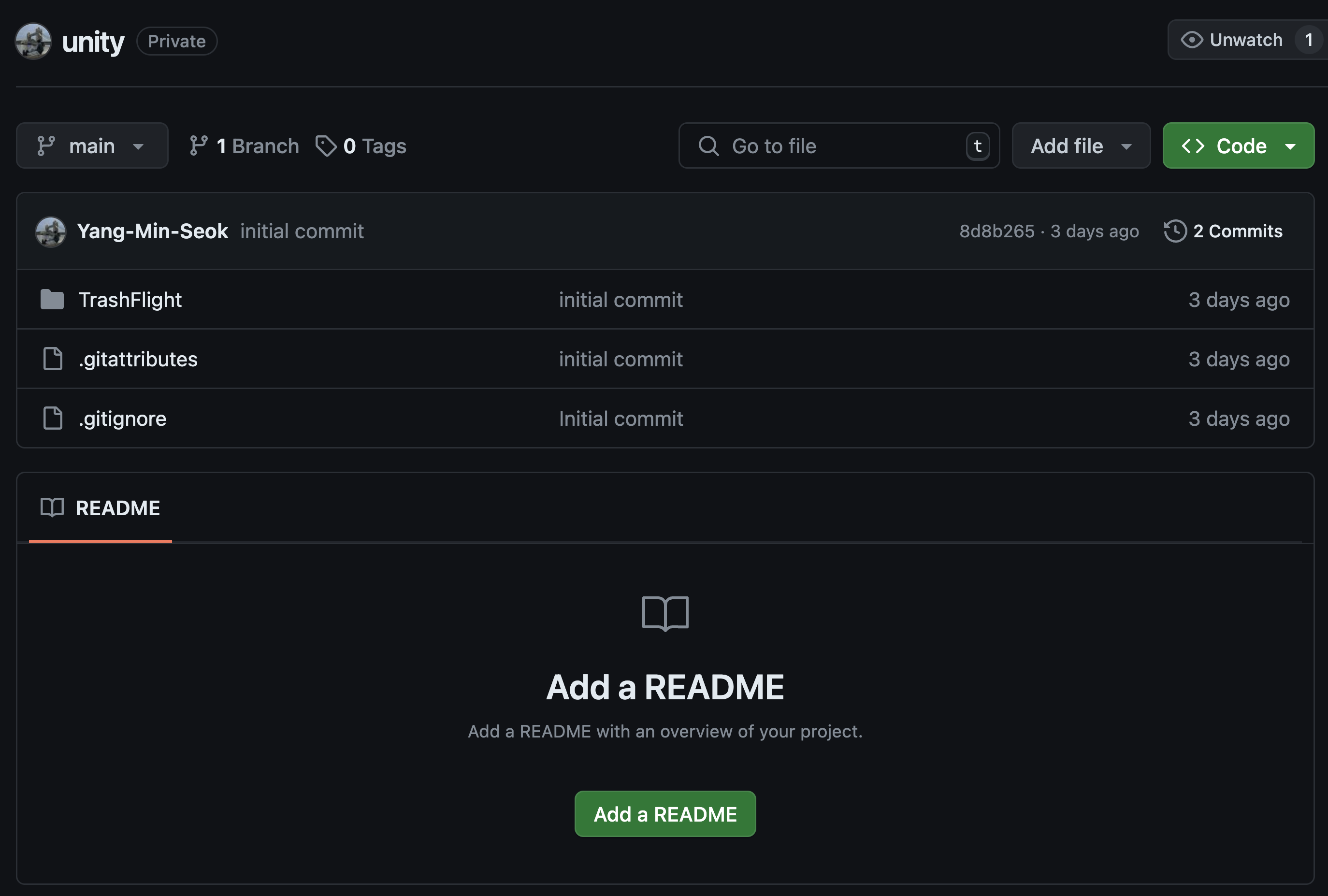1328x896 pixels.
Task: Open the TrashFlight folder name link
Action: [x=130, y=300]
